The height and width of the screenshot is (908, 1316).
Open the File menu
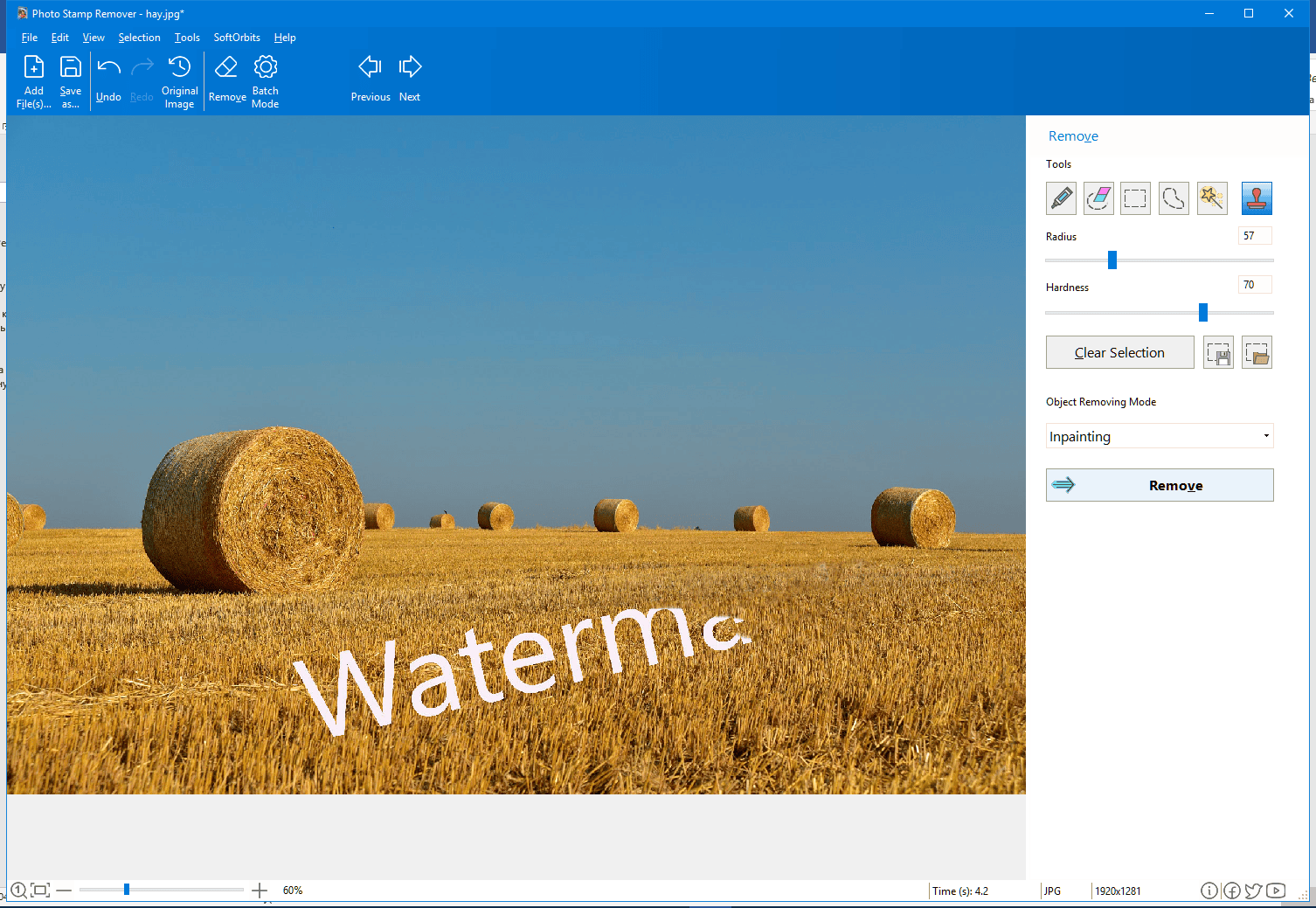tap(29, 38)
